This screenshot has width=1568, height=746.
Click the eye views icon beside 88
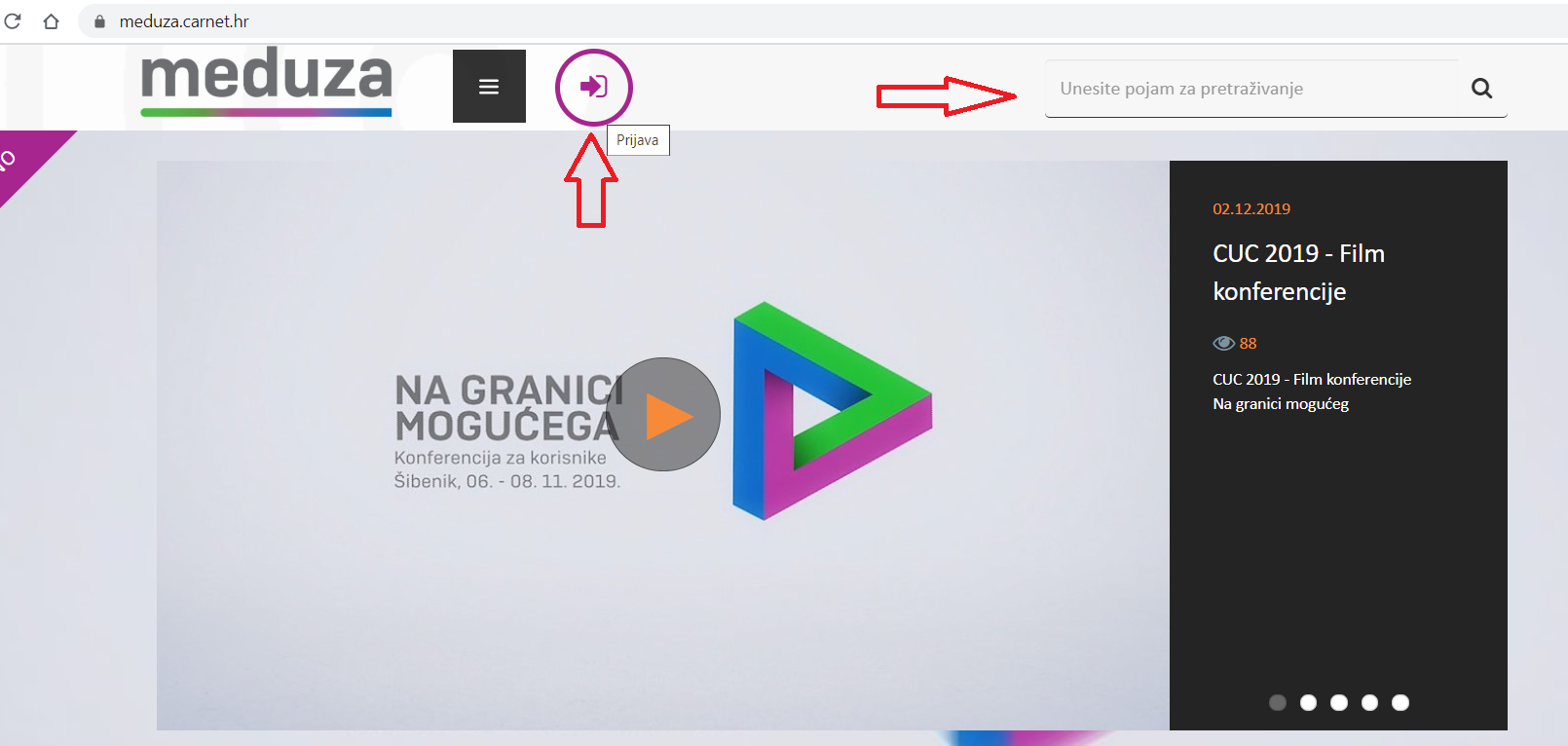[1223, 343]
